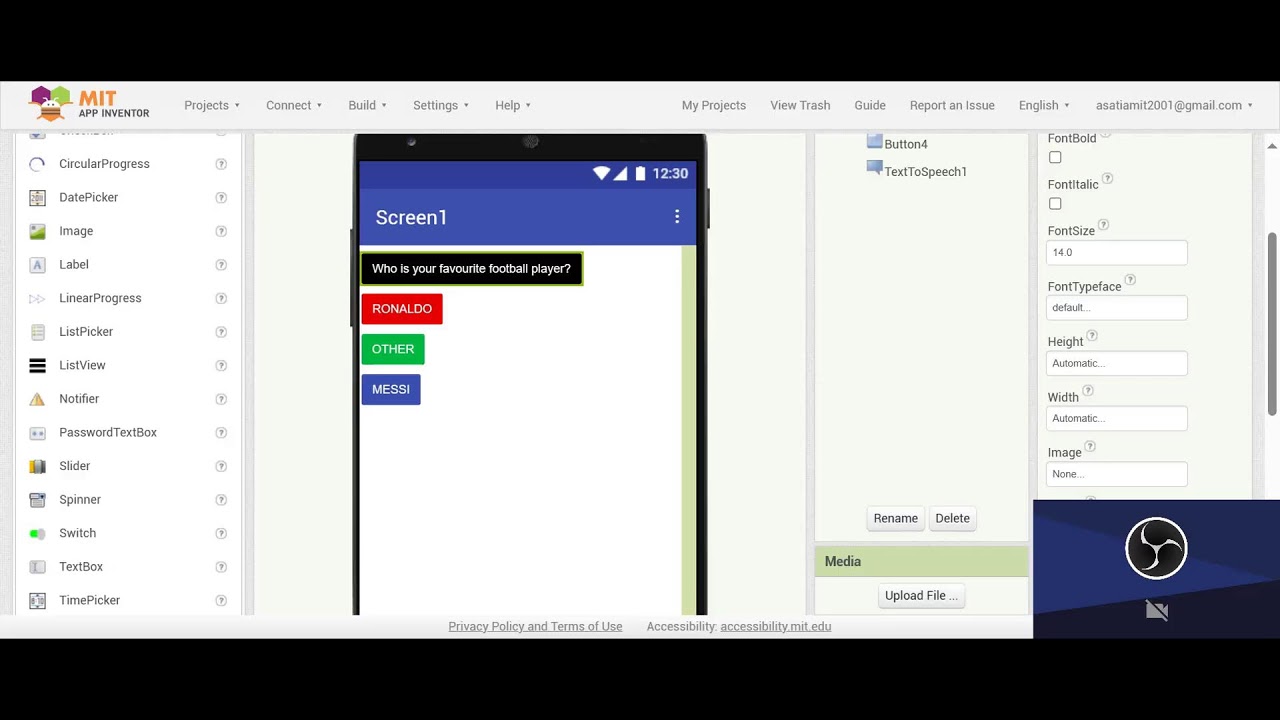Open the Projects dropdown menu
This screenshot has height=720, width=1280.
click(x=212, y=105)
